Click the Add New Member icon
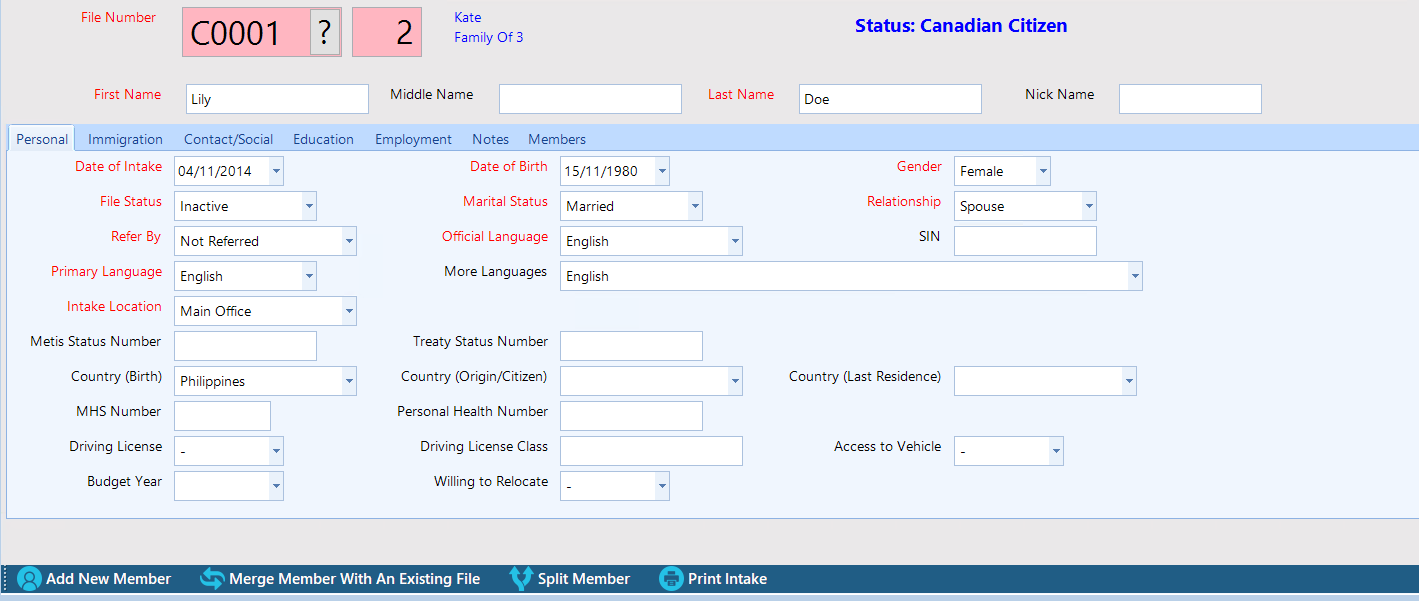 tap(29, 579)
